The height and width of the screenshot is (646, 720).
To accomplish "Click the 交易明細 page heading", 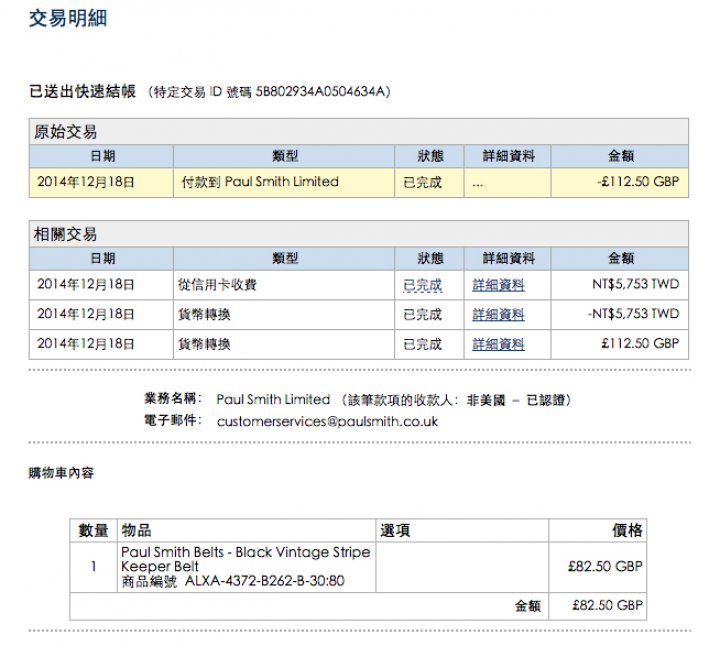I will (68, 19).
